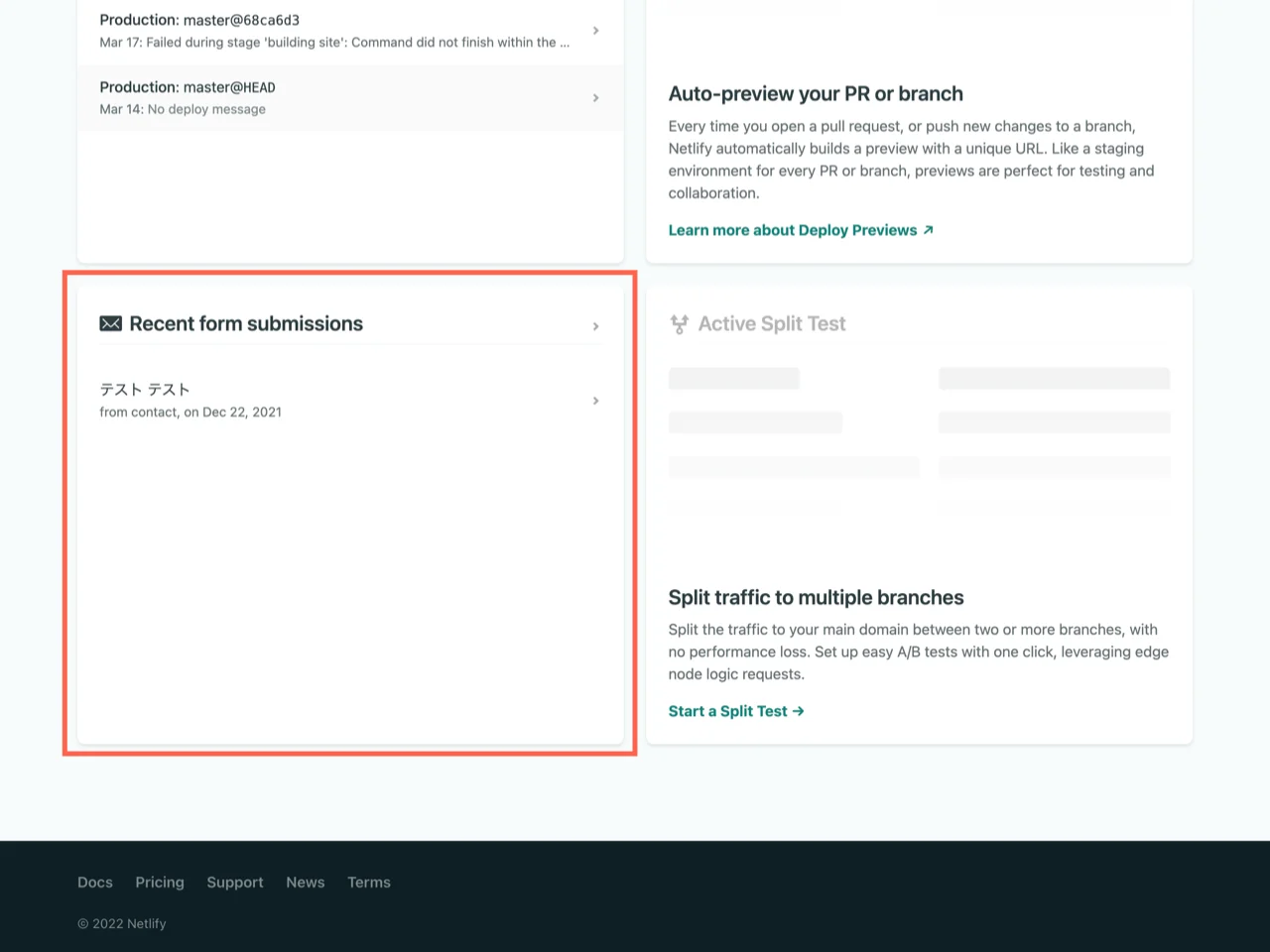Start a Split Test via the teal link
The image size is (1270, 952).
point(727,711)
